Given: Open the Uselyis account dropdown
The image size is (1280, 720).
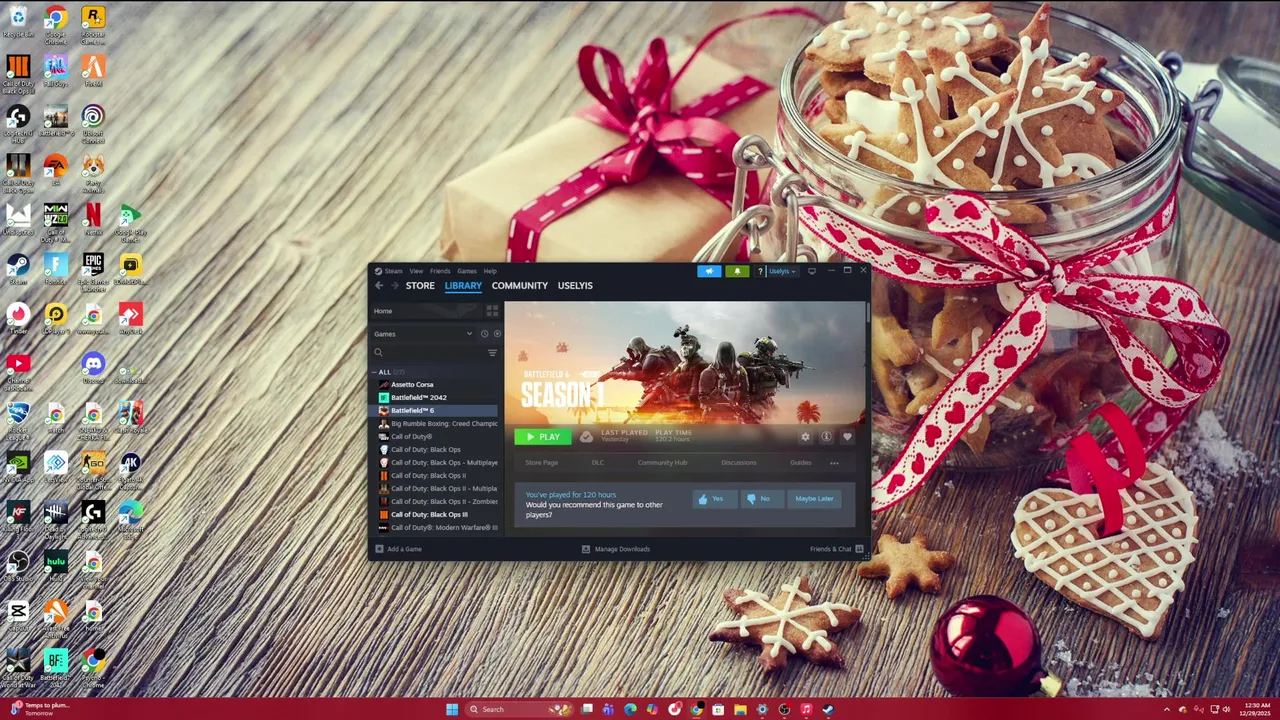Looking at the screenshot, I should tap(782, 271).
